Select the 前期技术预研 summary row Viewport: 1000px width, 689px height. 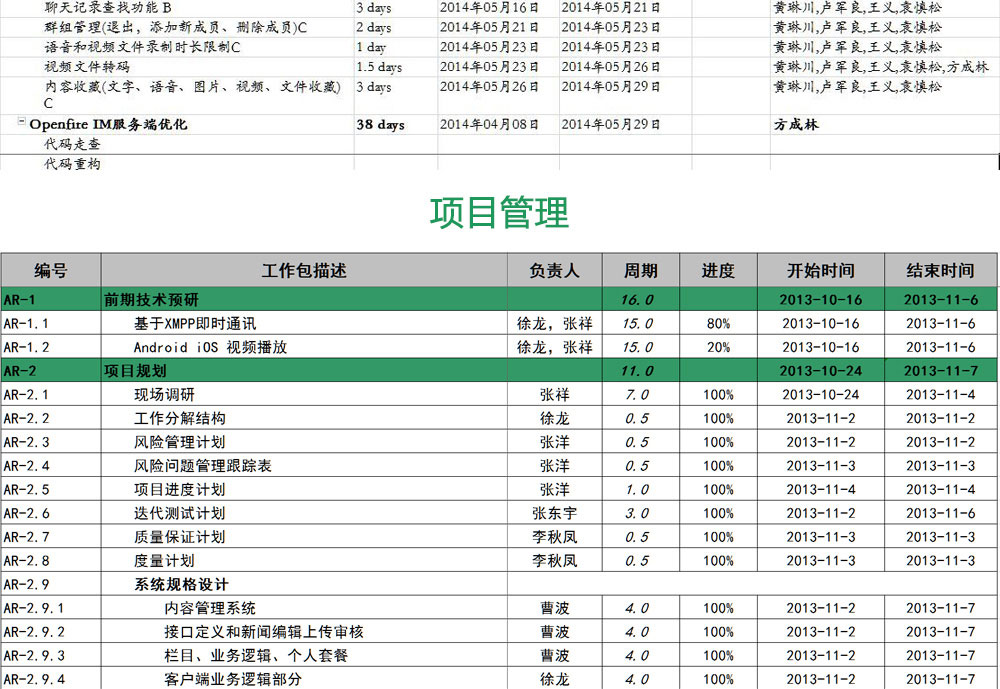152,299
